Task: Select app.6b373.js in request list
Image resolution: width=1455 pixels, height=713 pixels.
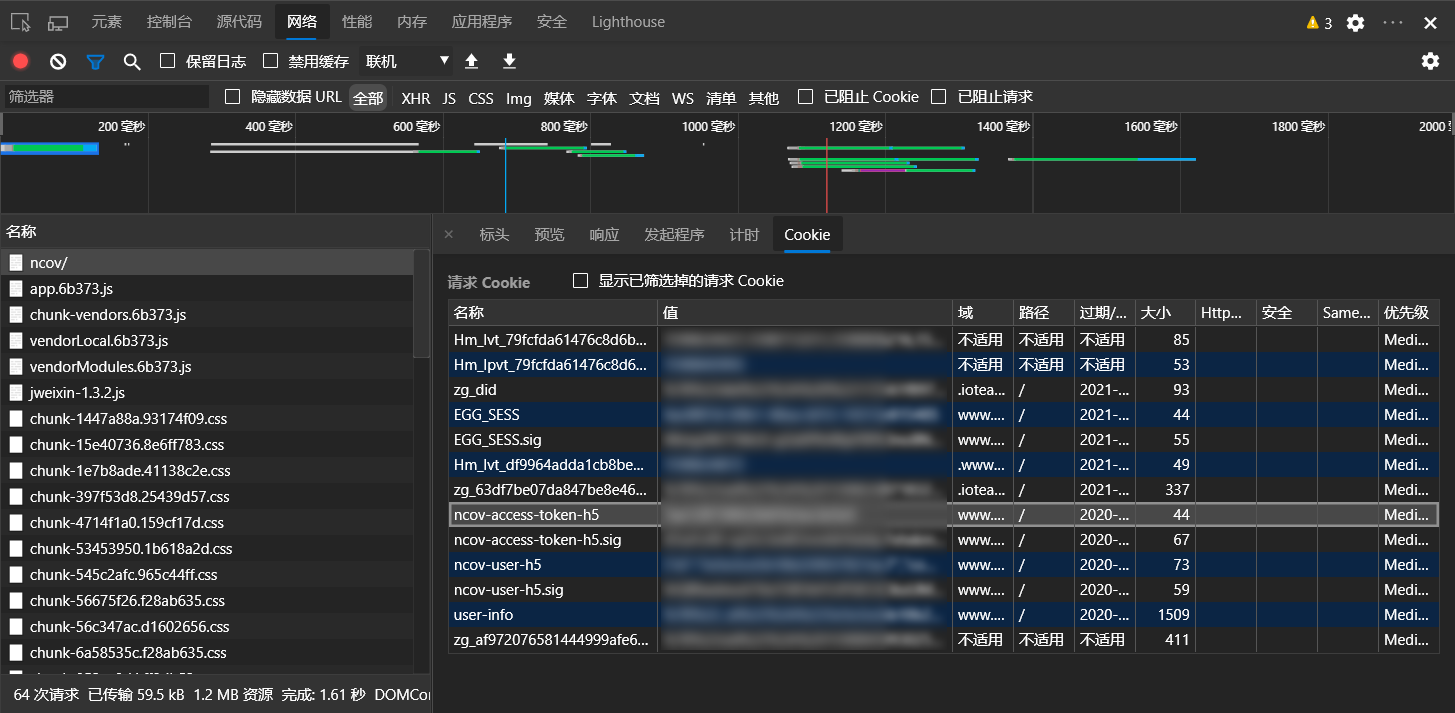Action: pos(71,289)
